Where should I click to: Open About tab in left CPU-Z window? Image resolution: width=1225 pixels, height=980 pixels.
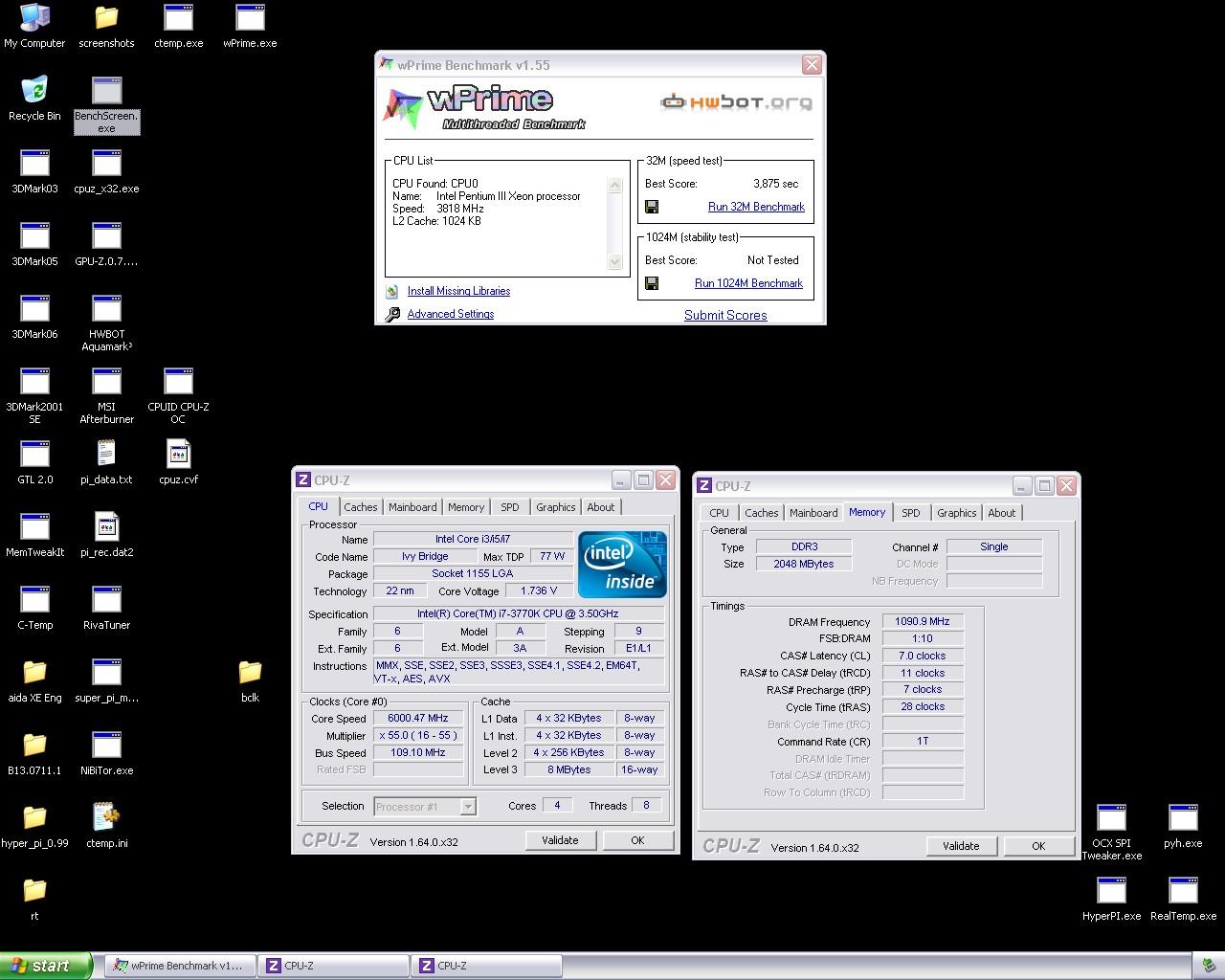pyautogui.click(x=601, y=507)
